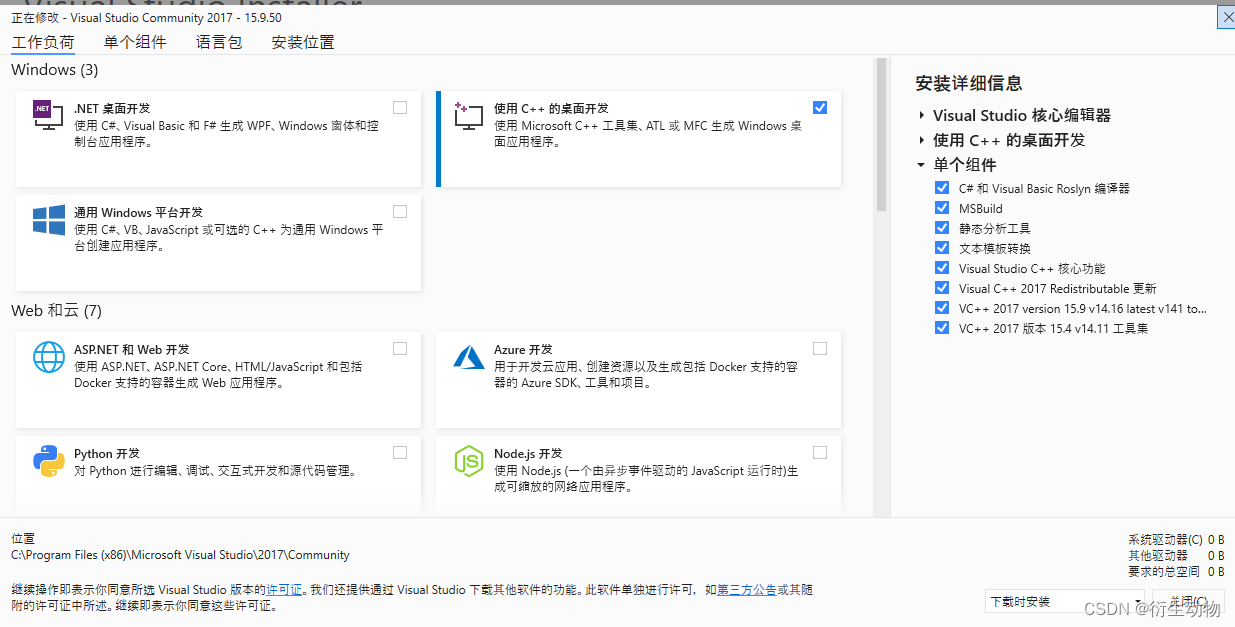This screenshot has height=627, width=1235.
Task: Click the 位置 label above the path
Action: [x=23, y=539]
